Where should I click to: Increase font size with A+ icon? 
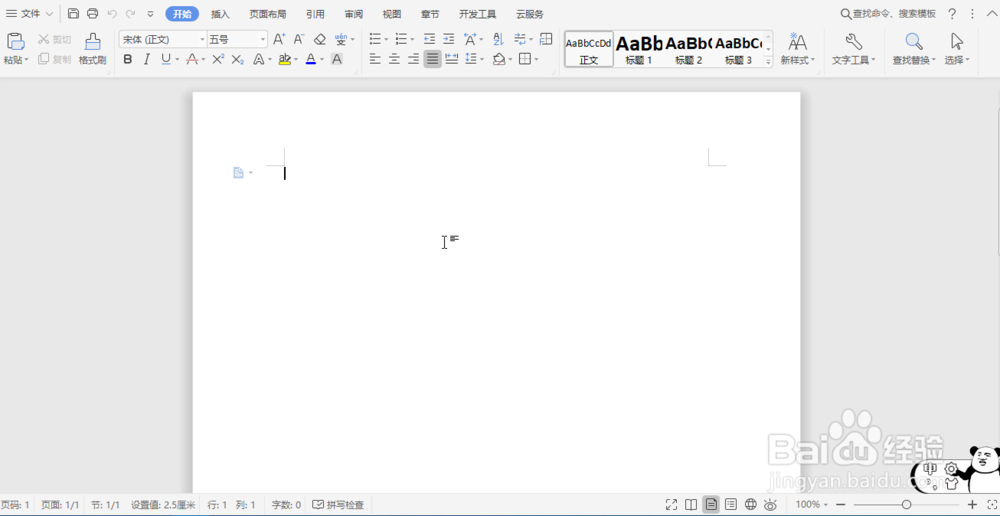click(279, 39)
